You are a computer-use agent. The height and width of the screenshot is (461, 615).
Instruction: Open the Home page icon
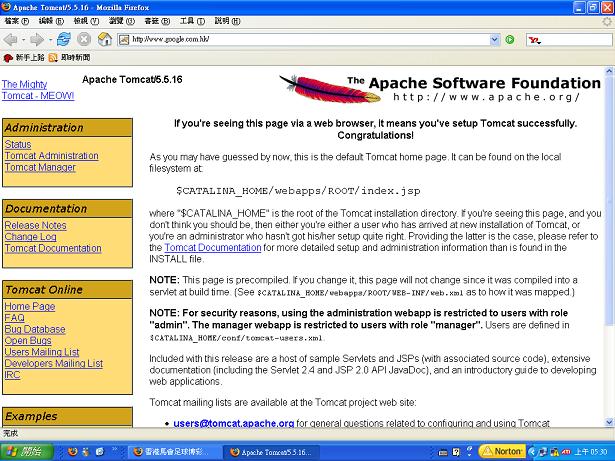(105, 39)
